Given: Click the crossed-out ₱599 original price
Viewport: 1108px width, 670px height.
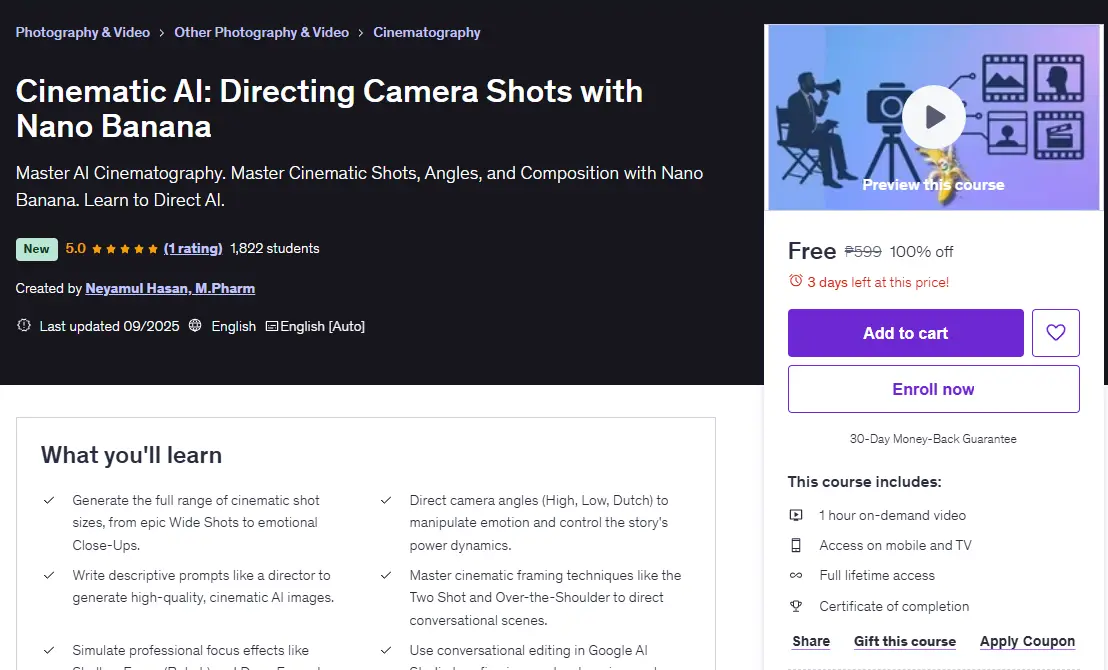Looking at the screenshot, I should 864,252.
